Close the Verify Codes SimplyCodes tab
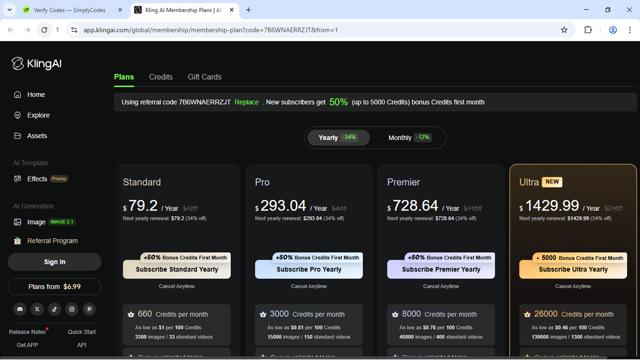Screen dimensions: 640x360 (x=120, y=10)
